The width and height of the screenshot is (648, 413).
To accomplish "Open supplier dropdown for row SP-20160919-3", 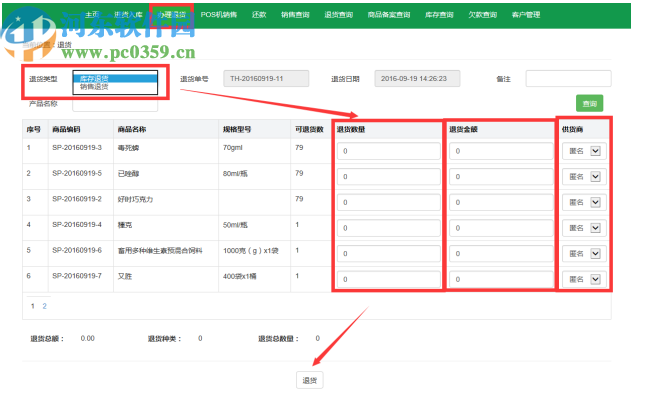I will pyautogui.click(x=584, y=151).
